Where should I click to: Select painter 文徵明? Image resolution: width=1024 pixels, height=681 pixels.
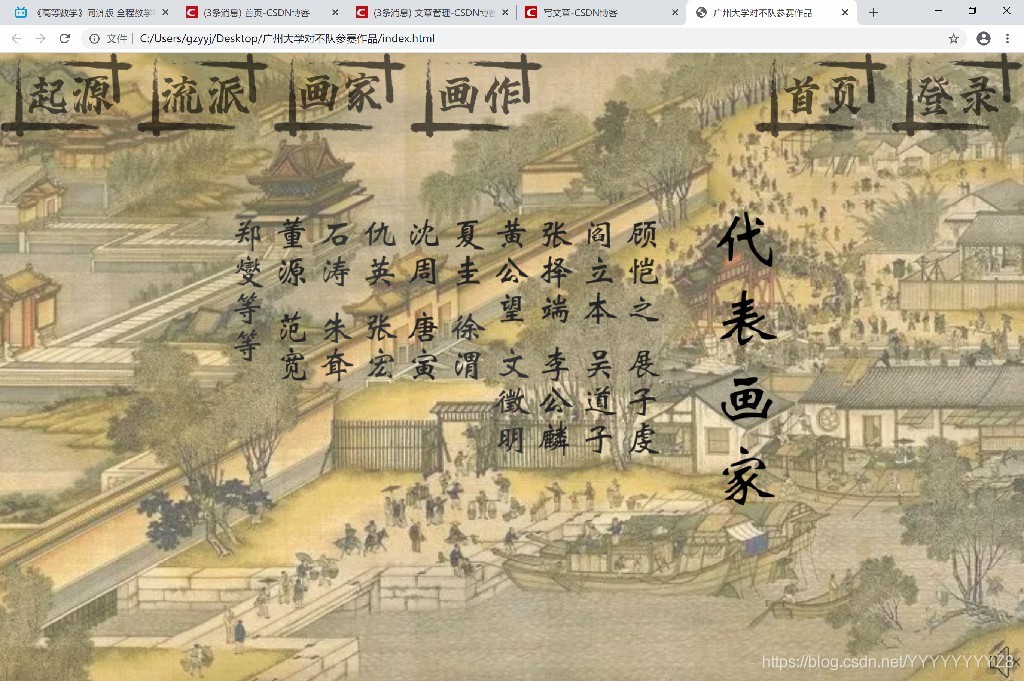[x=512, y=402]
